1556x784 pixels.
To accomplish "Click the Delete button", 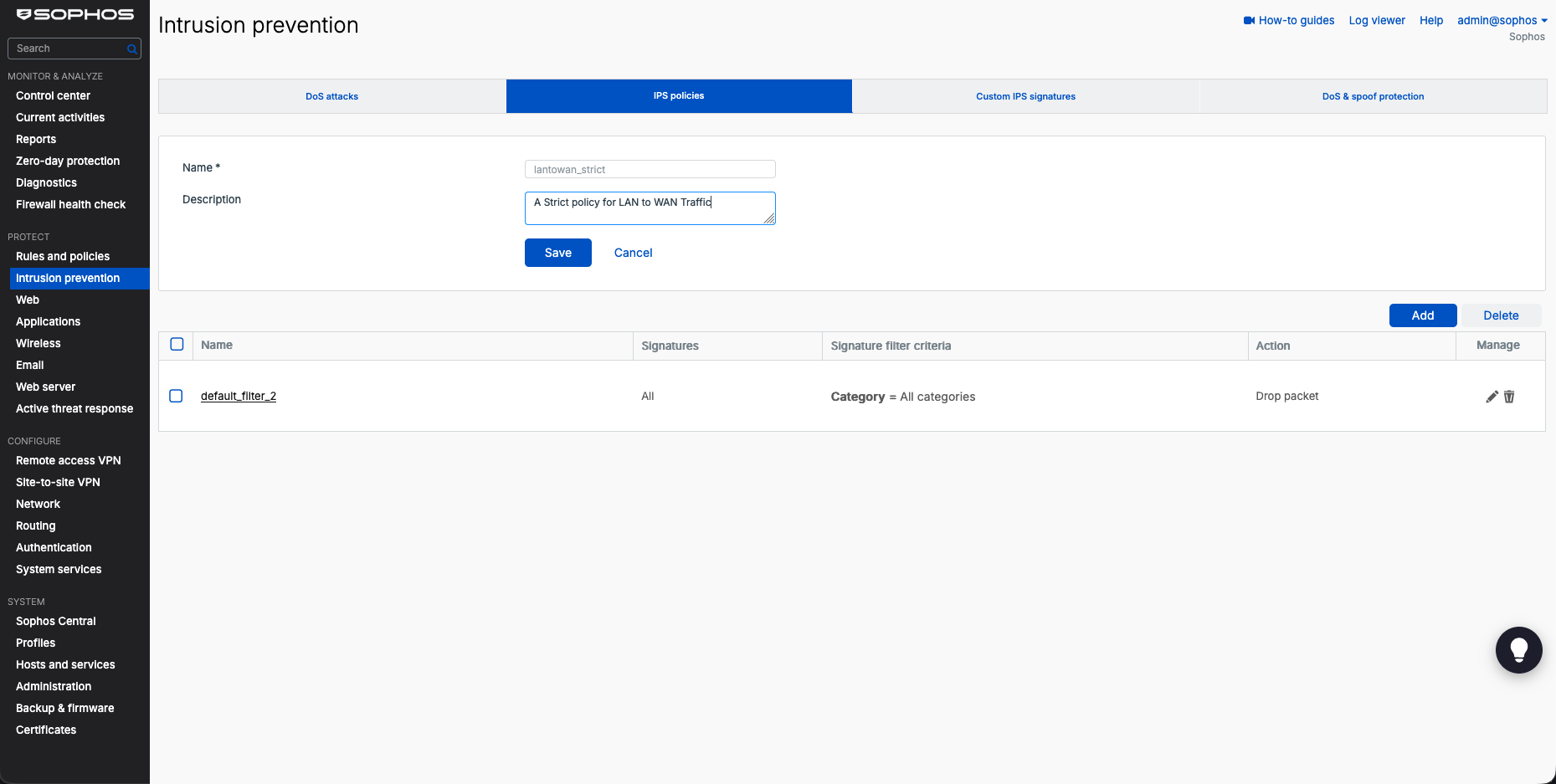I will pos(1501,315).
